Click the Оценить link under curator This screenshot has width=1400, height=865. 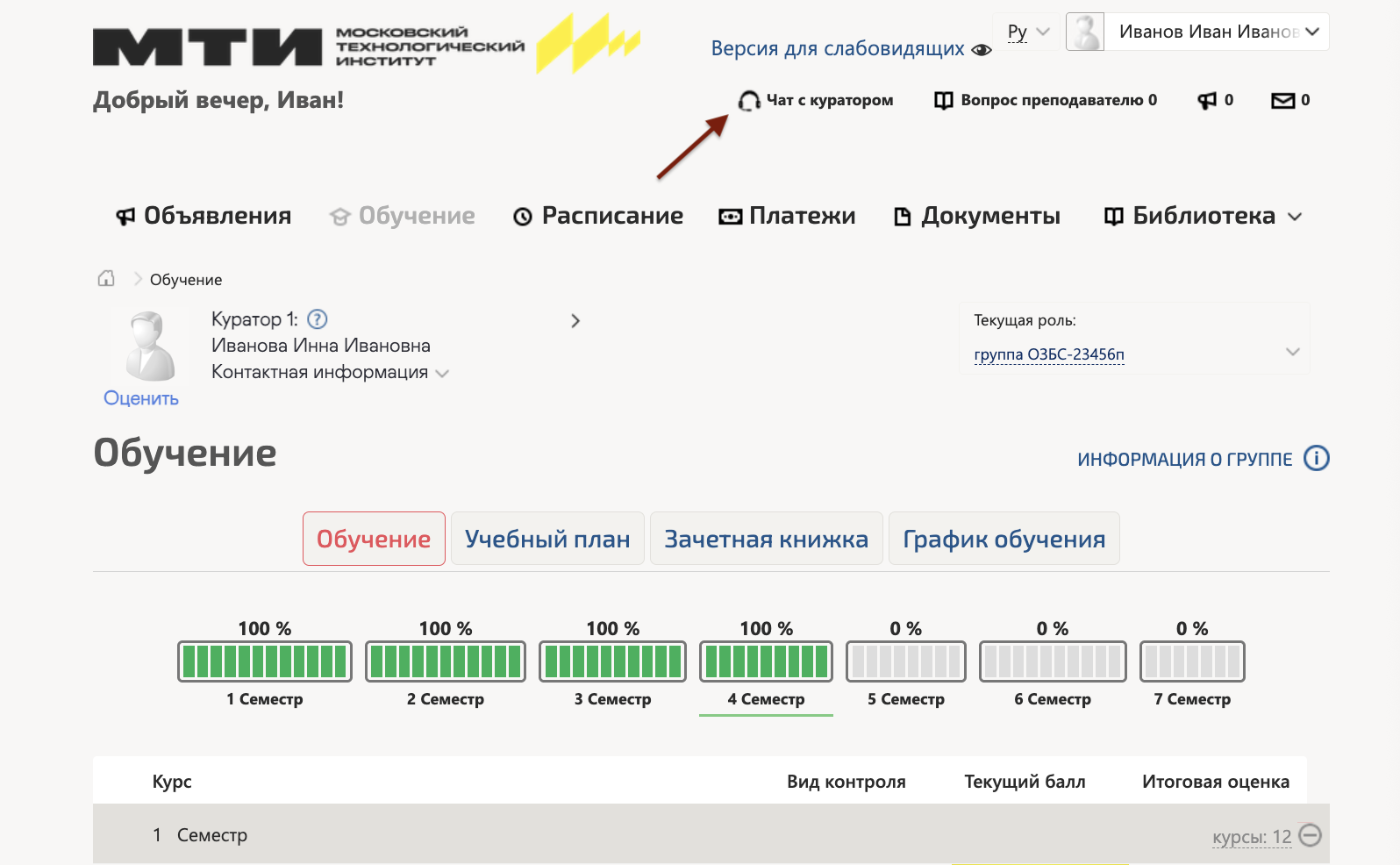[140, 398]
